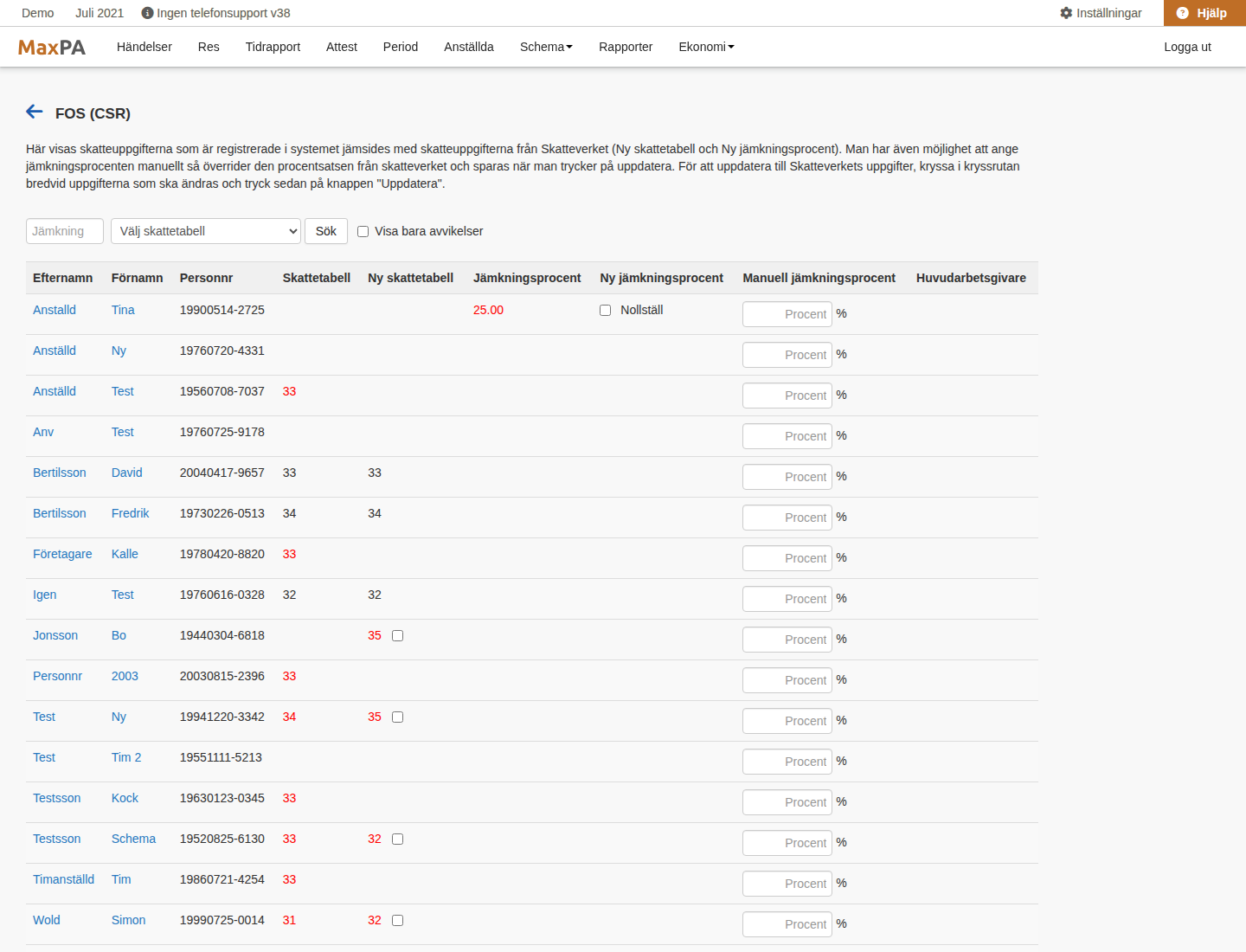Viewport: 1246px width, 952px height.
Task: Open the Händelser menu item
Action: tap(145, 47)
